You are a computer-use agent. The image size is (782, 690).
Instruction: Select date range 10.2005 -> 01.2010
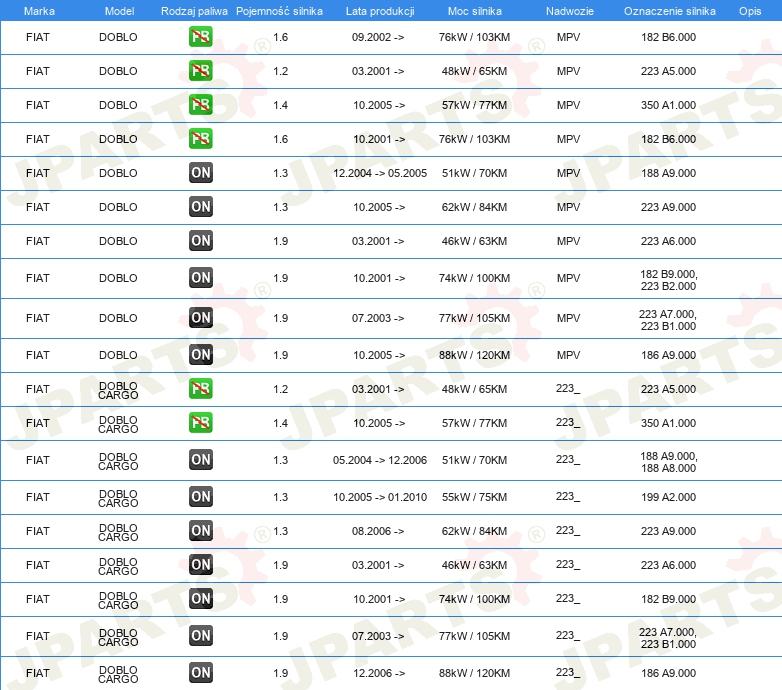pyautogui.click(x=380, y=497)
